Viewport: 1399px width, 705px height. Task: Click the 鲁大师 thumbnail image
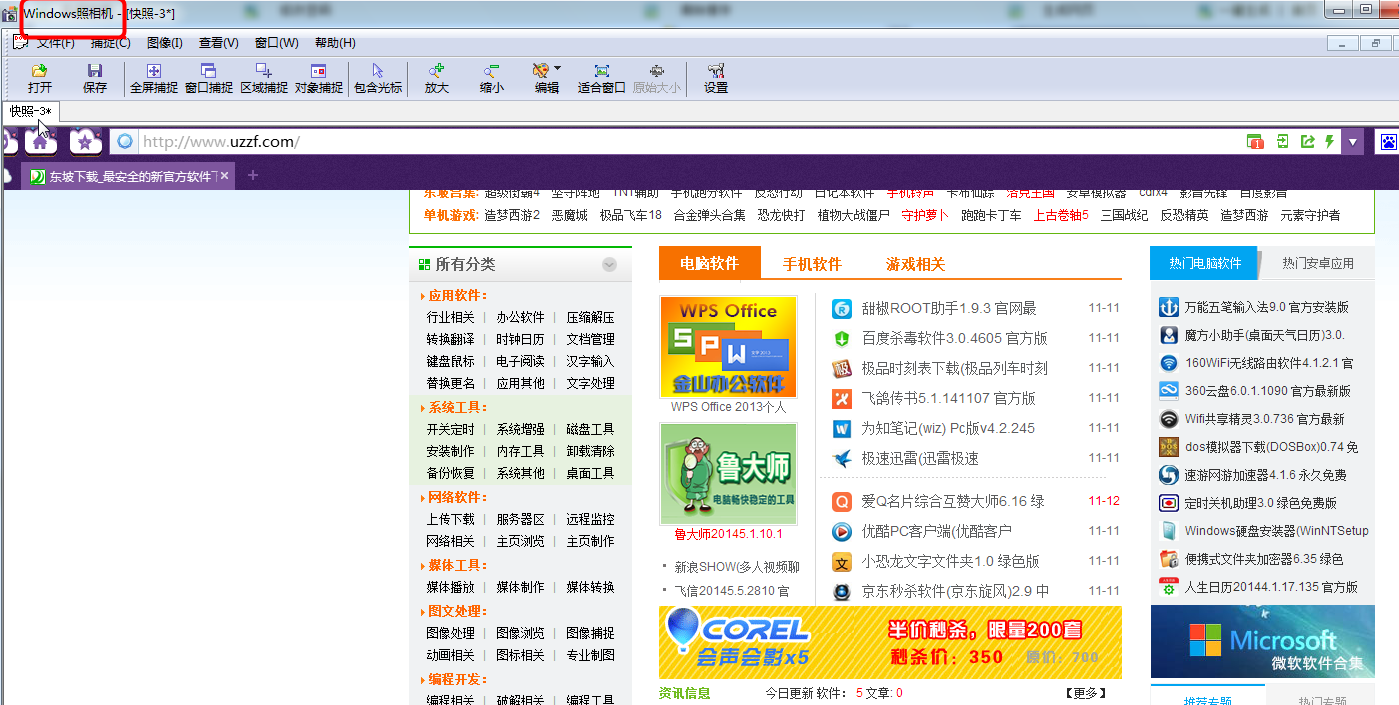(728, 474)
